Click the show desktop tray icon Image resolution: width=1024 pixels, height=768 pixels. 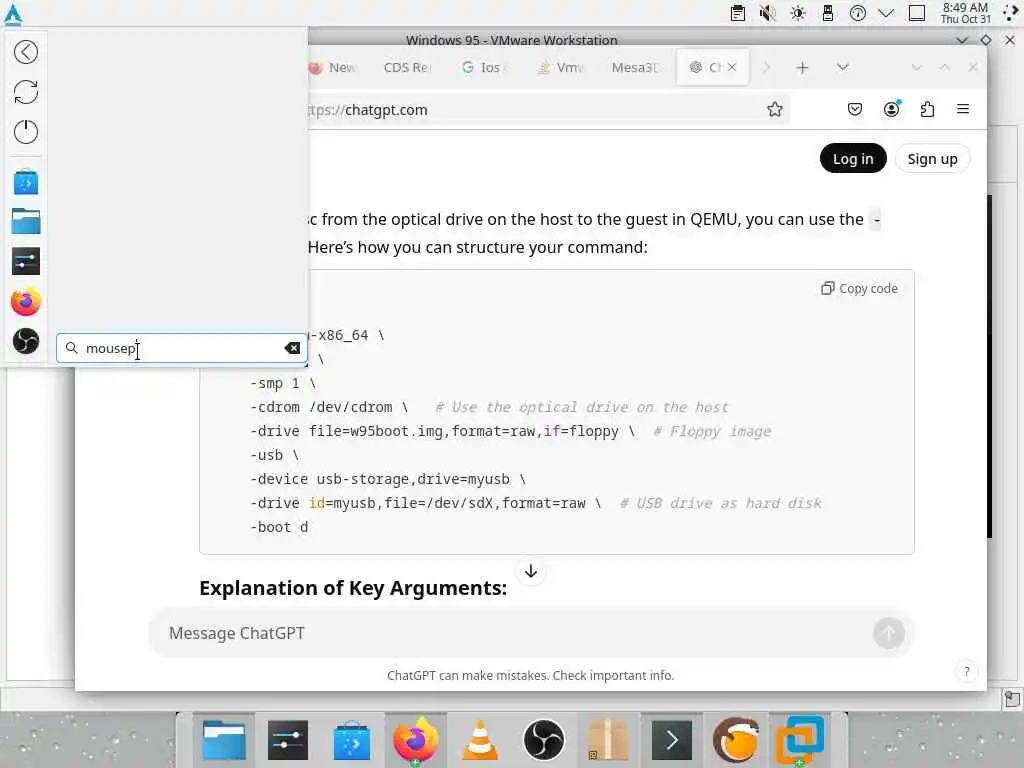(917, 13)
